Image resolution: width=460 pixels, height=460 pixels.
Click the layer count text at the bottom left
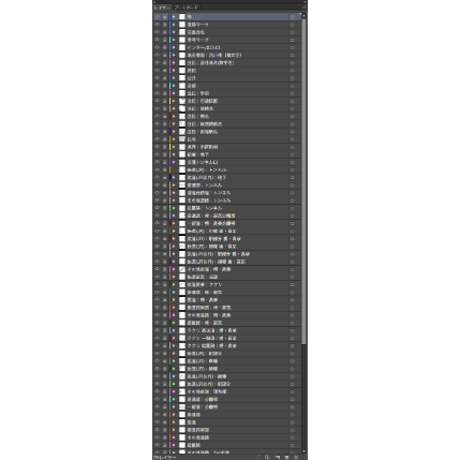pyautogui.click(x=165, y=457)
